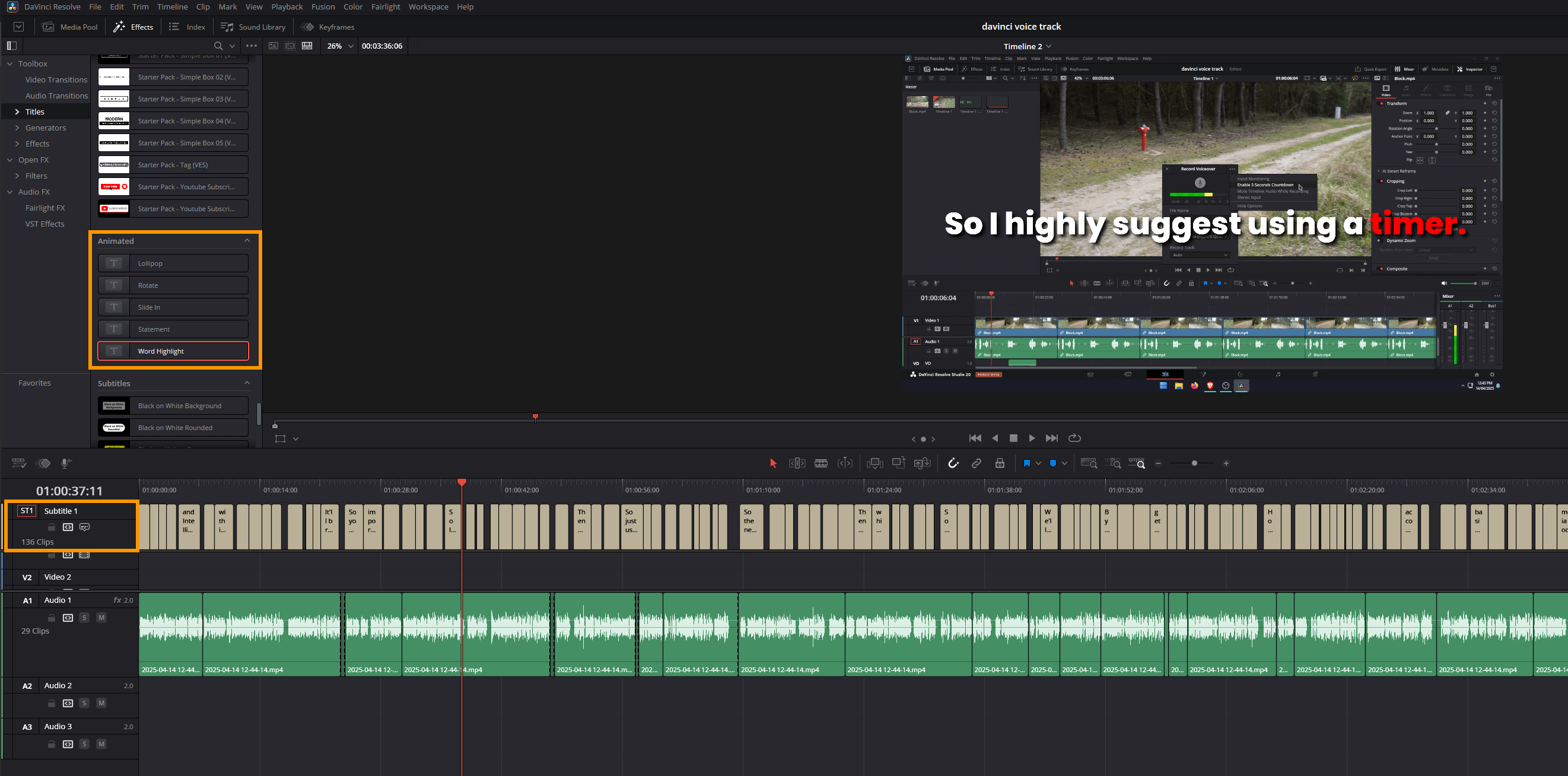Image resolution: width=1568 pixels, height=776 pixels.
Task: Open the Sound Library panel
Action: (253, 27)
